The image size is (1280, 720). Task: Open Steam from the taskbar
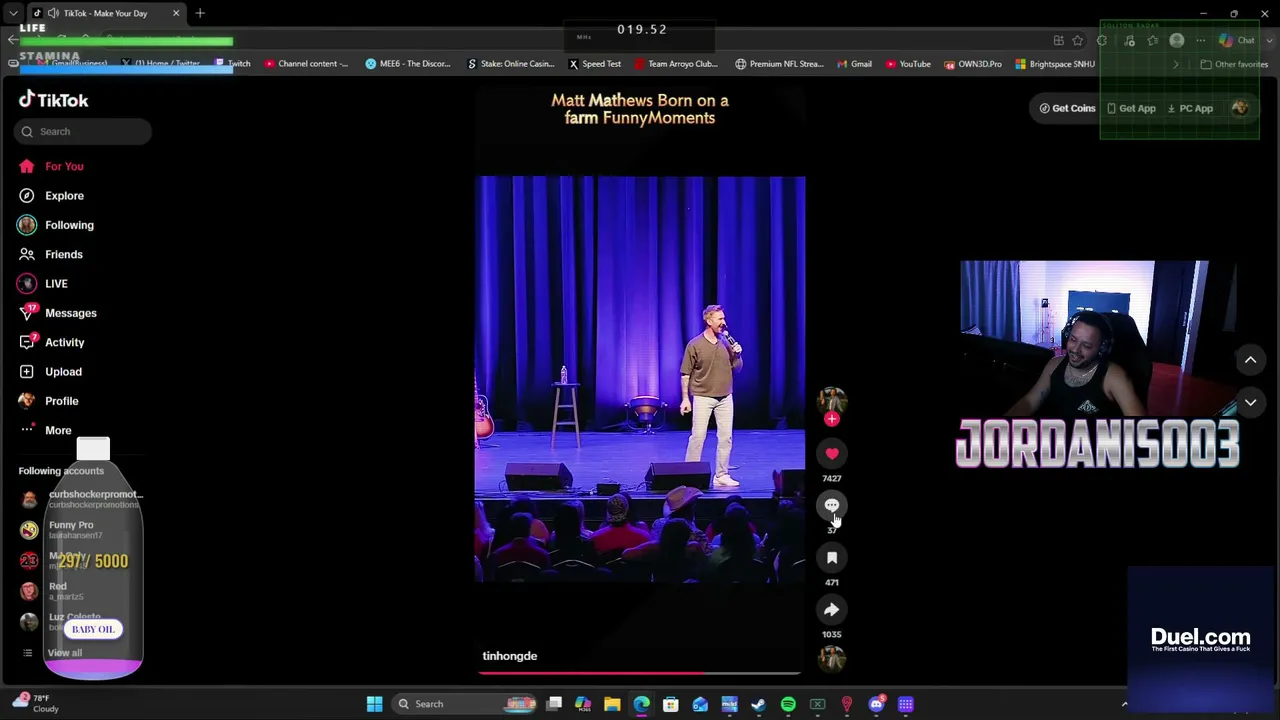click(x=759, y=704)
